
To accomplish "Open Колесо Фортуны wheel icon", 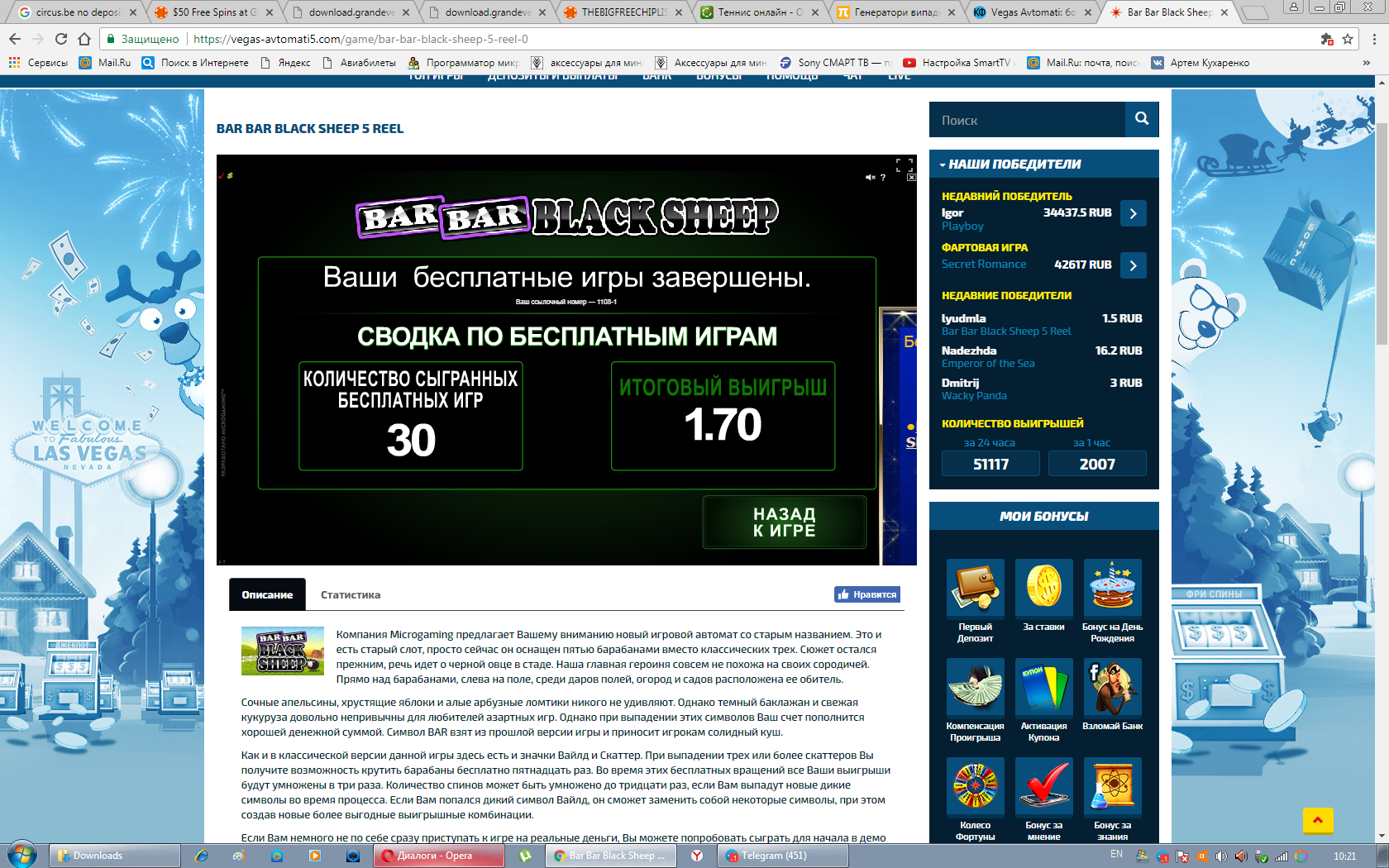I will 976,786.
